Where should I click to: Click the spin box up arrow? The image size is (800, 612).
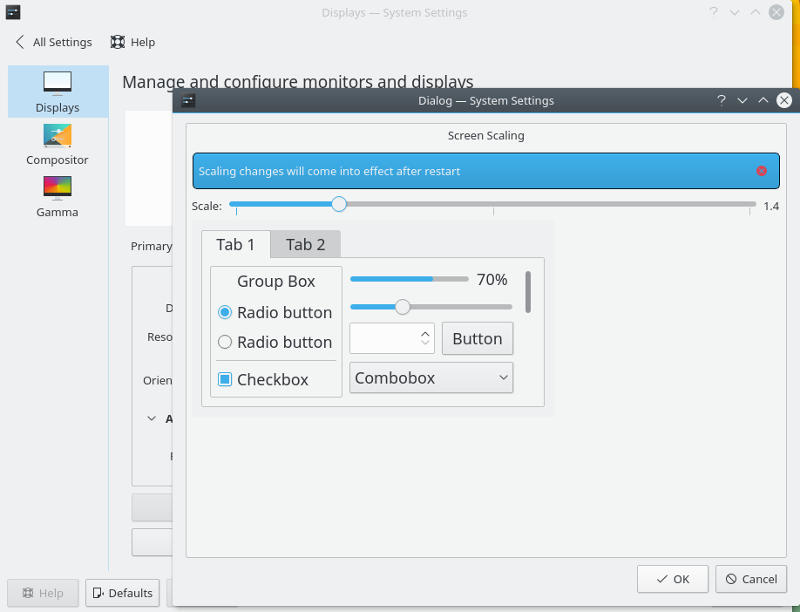tap(423, 332)
